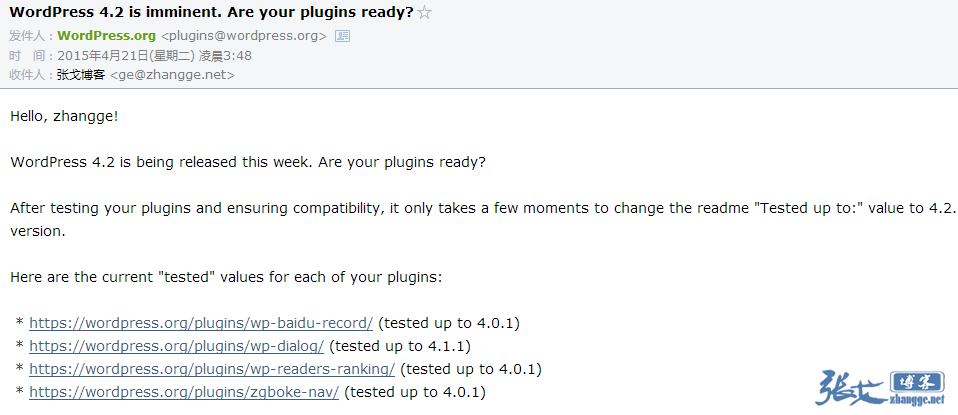Click the 收件人 recipient label
The width and height of the screenshot is (958, 415).
click(x=29, y=74)
